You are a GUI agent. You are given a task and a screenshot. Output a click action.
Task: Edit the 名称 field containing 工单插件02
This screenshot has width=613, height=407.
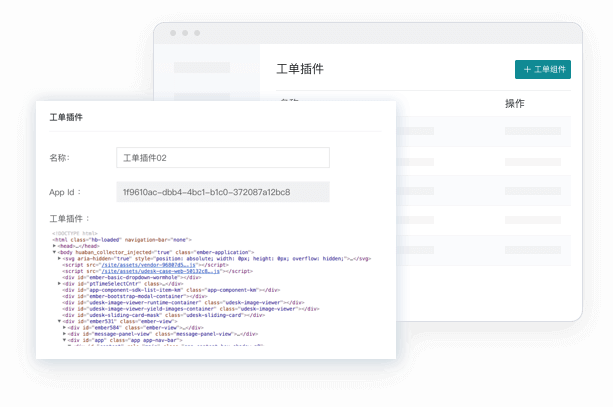click(223, 158)
